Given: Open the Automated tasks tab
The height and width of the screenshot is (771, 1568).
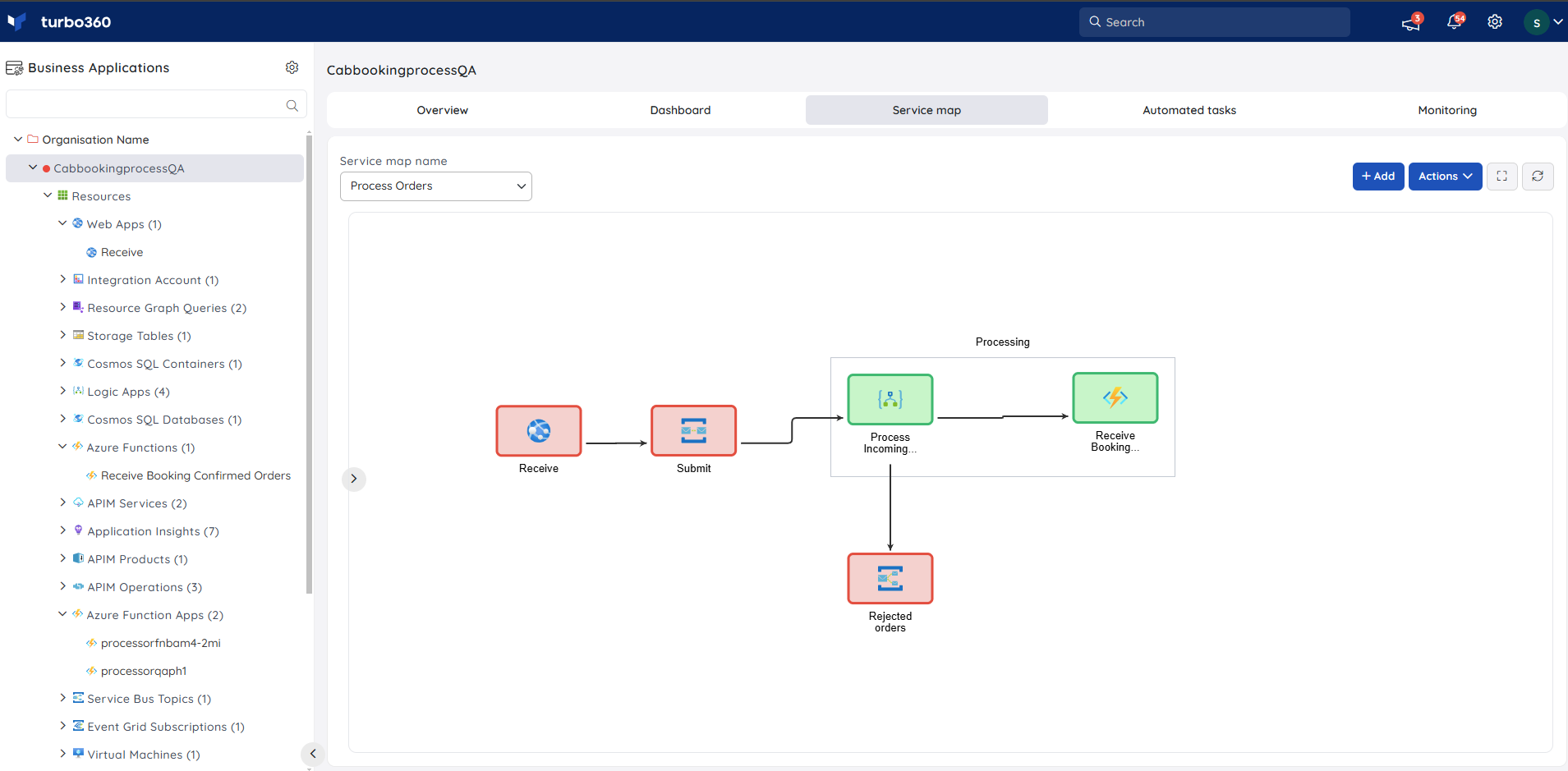Looking at the screenshot, I should click(x=1189, y=110).
